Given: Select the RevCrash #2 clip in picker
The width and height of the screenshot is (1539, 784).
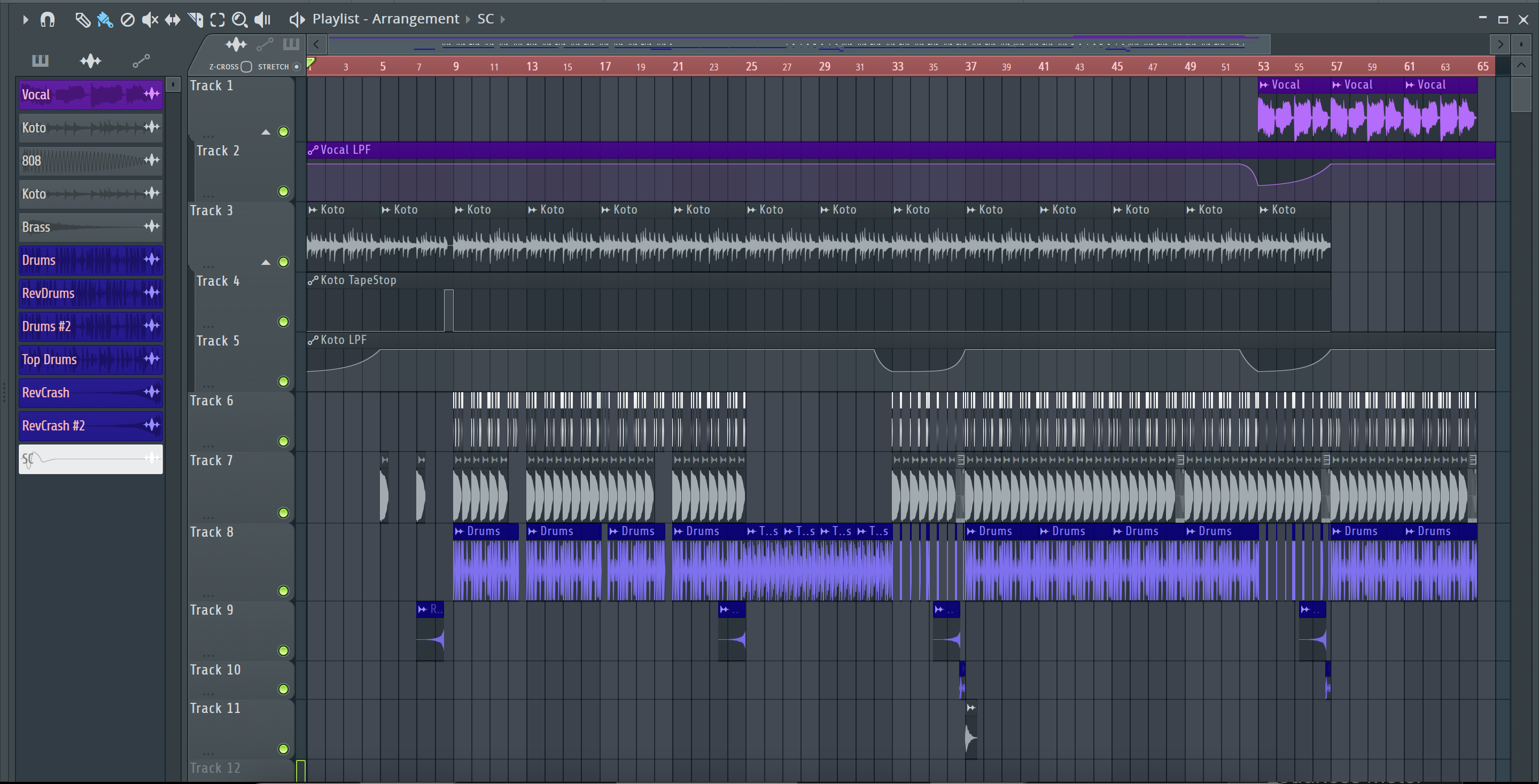Looking at the screenshot, I should [91, 426].
